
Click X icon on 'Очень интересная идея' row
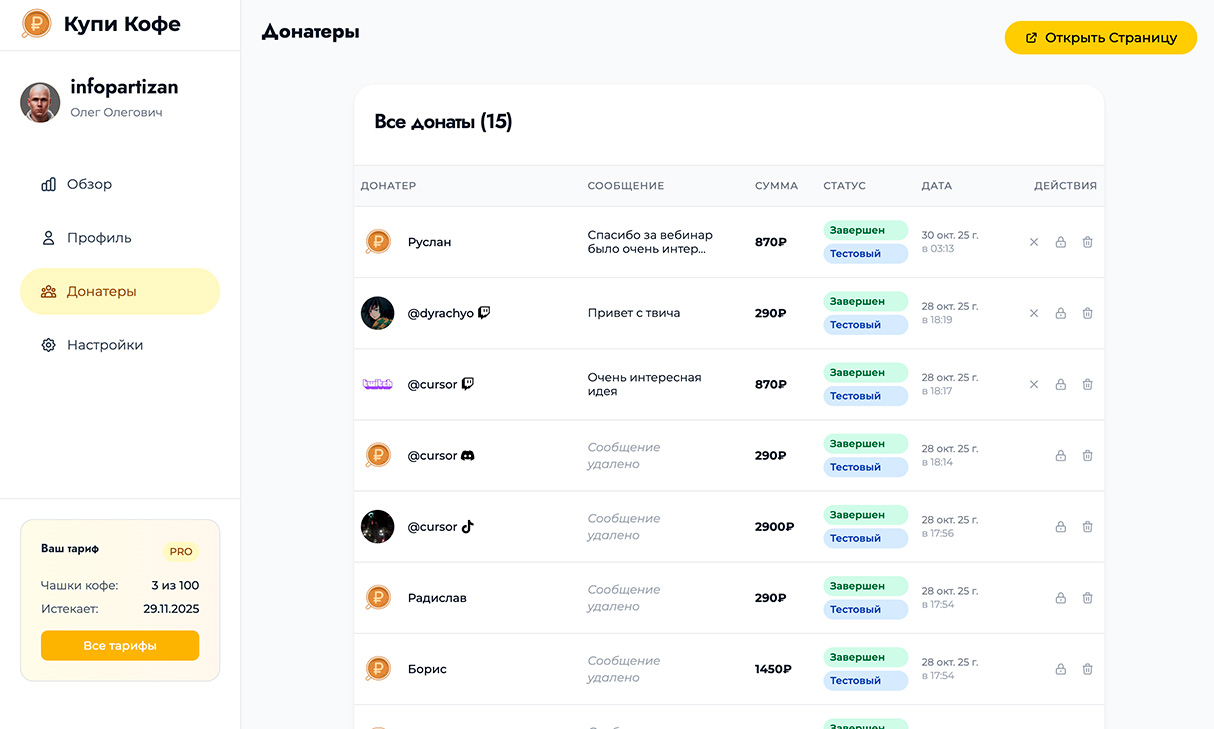point(1034,384)
